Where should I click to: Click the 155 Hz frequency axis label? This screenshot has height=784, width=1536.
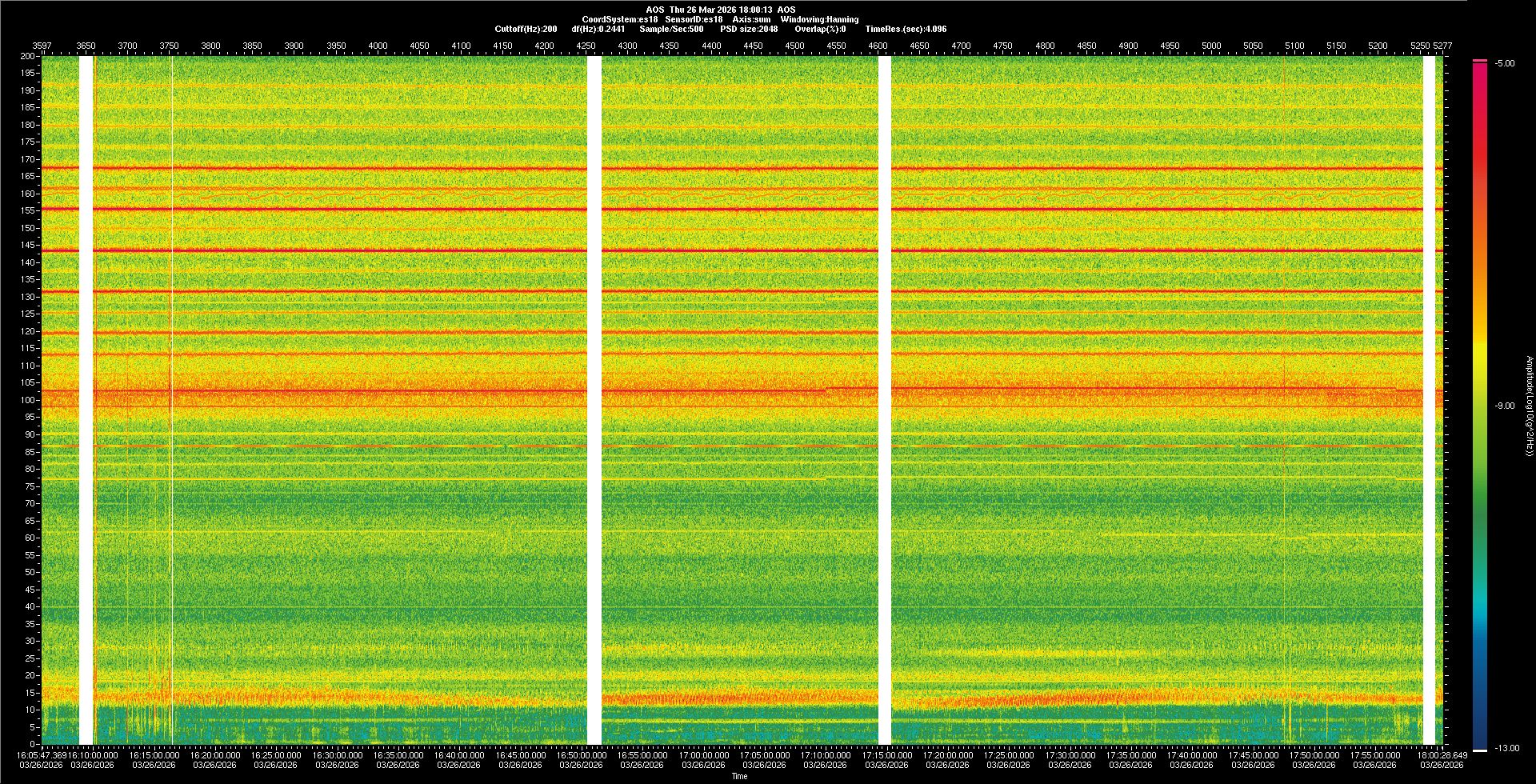(28, 210)
